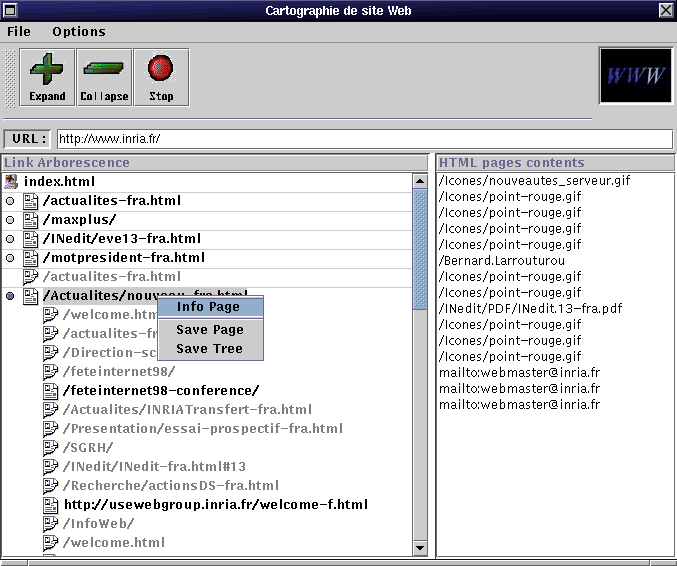Viewport: 677px width, 566px height.
Task: Click the index.html root page icon
Action: pyautogui.click(x=12, y=182)
